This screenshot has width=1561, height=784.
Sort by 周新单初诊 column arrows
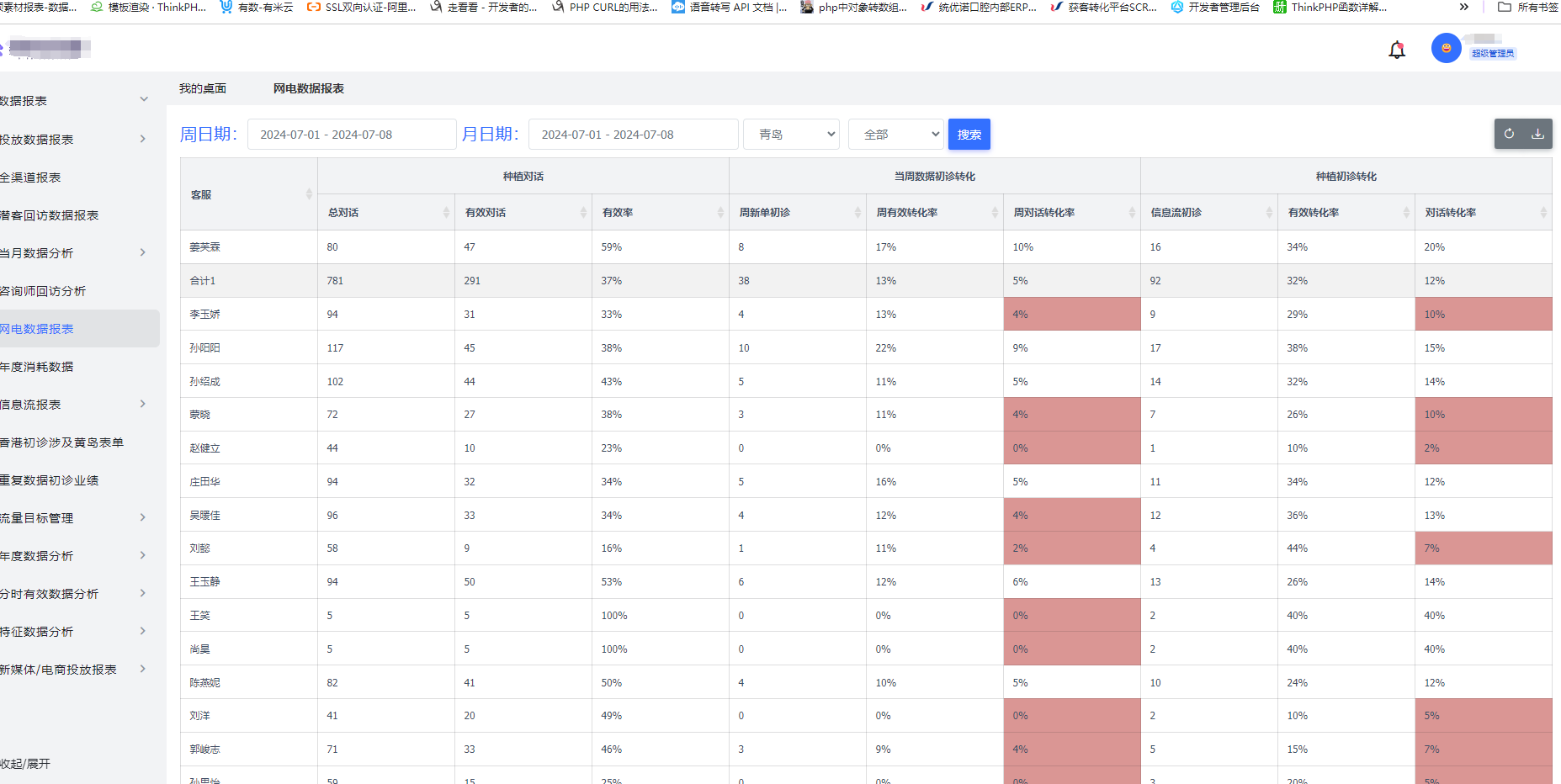coord(857,213)
